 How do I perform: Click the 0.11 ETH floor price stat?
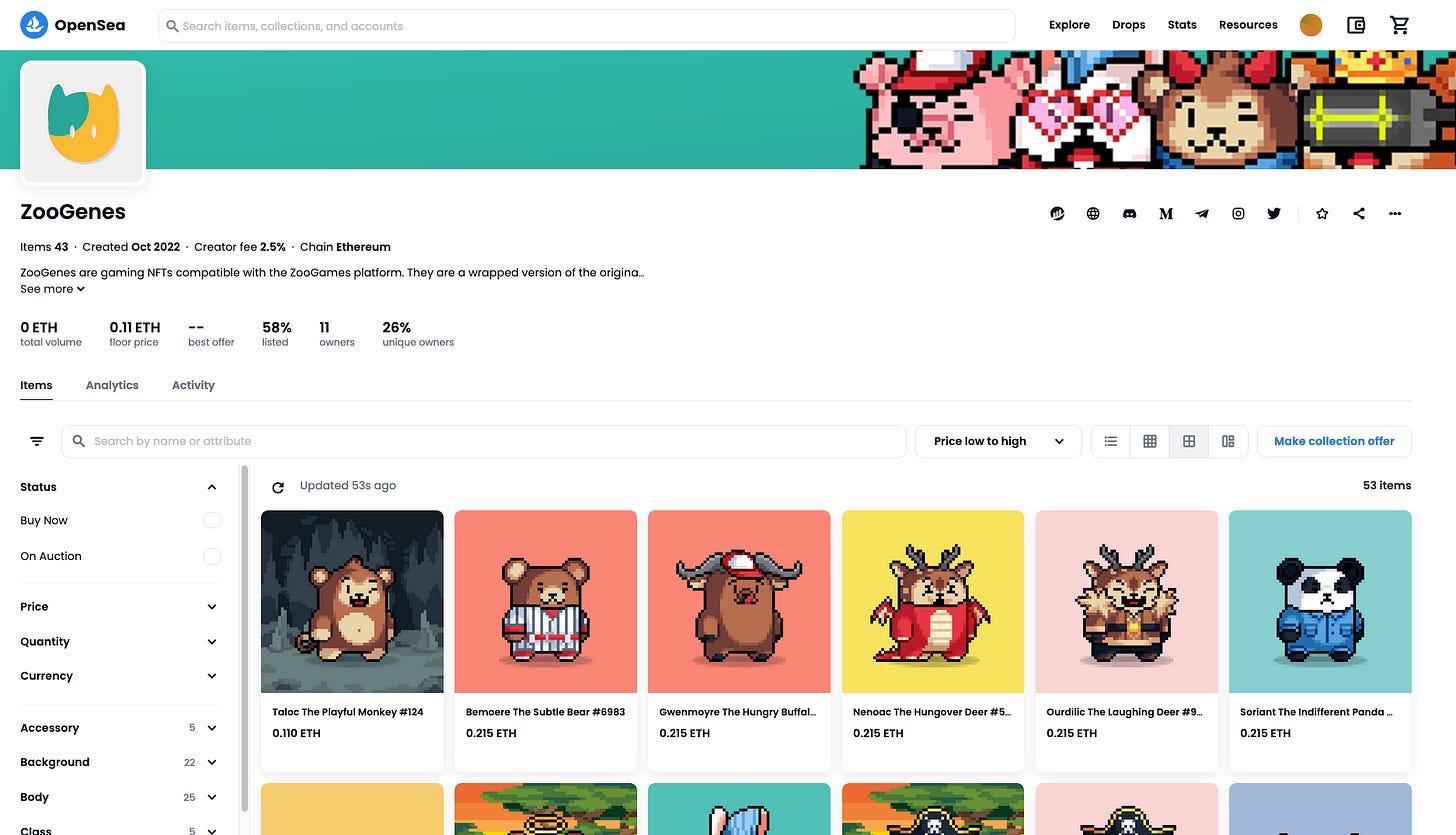[134, 334]
